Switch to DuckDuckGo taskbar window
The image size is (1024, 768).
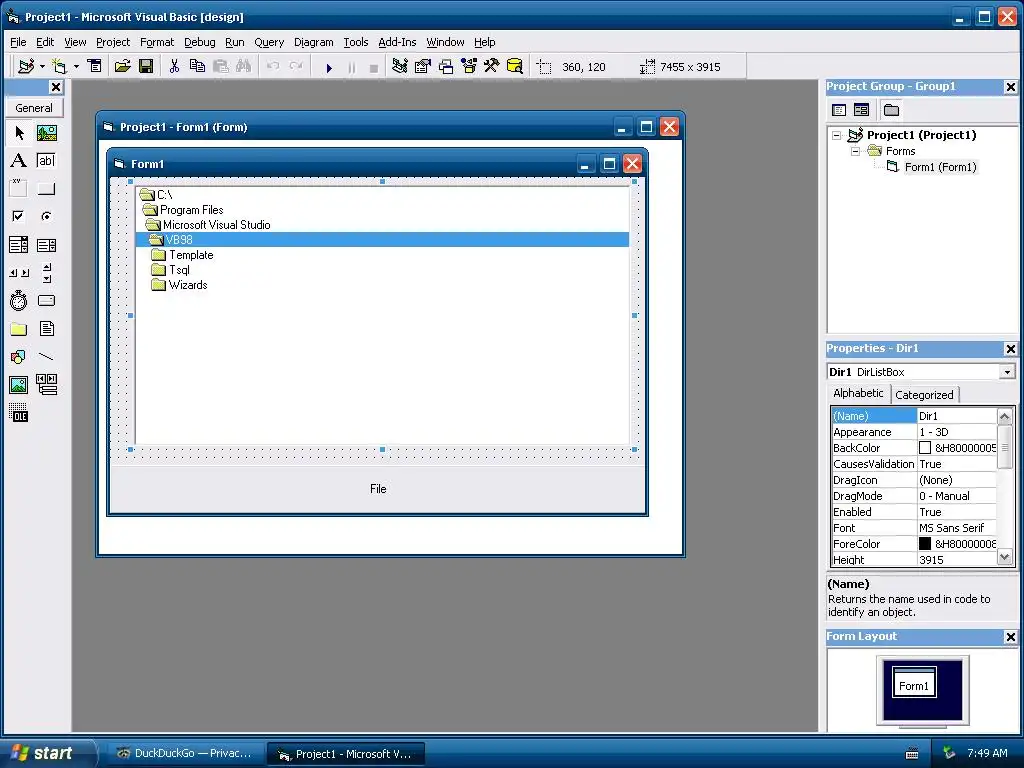pos(185,754)
